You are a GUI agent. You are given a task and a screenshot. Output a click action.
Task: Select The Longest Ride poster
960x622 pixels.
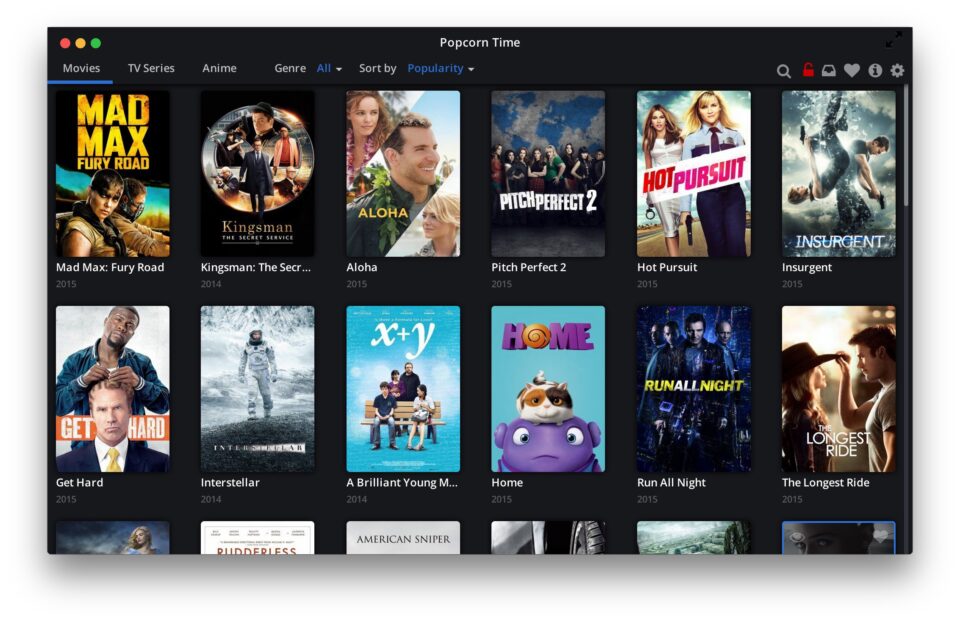[838, 389]
